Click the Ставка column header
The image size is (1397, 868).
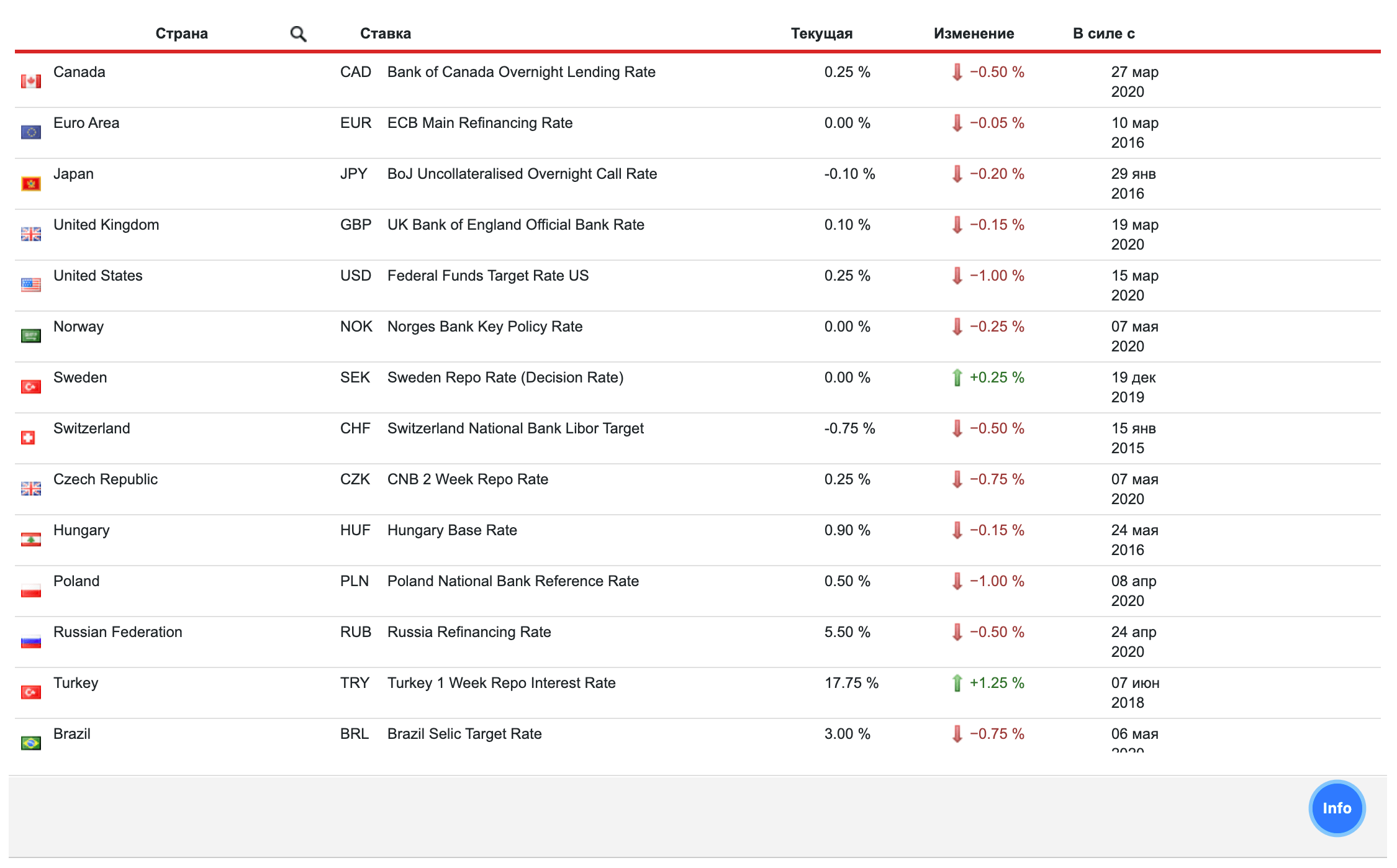tap(385, 34)
